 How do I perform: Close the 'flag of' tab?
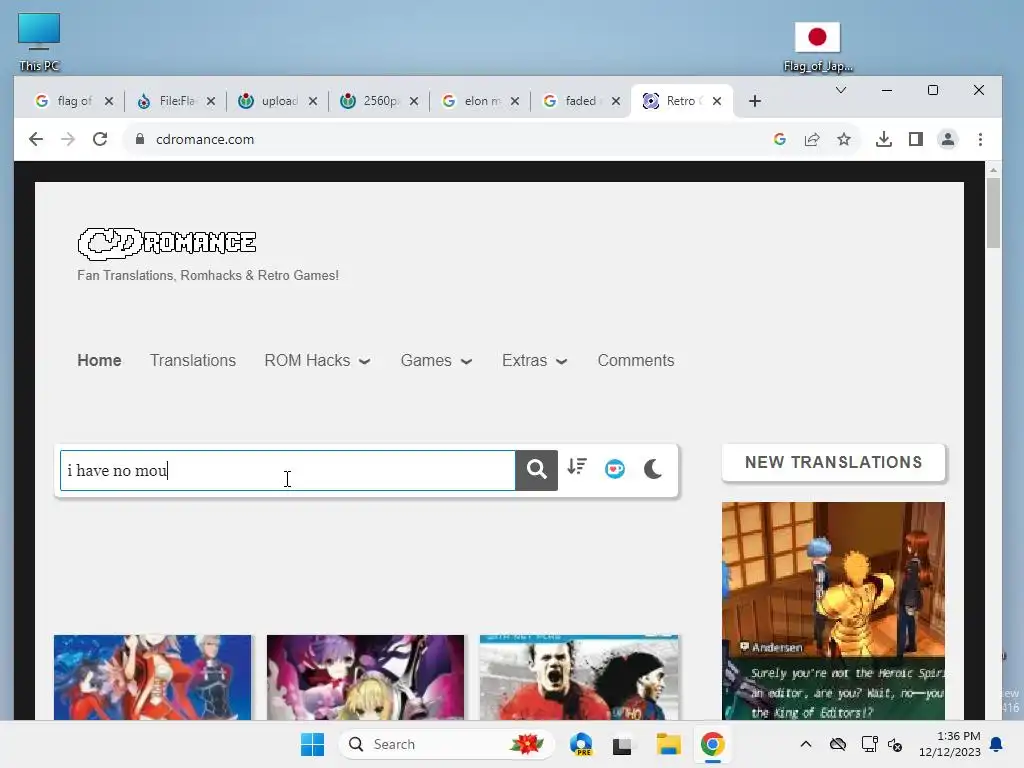[109, 101]
